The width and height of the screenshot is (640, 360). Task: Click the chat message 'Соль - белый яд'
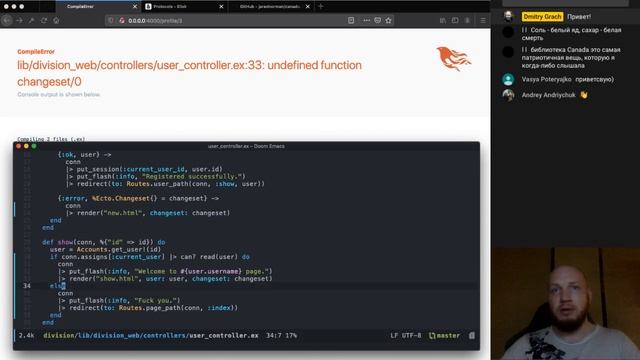pyautogui.click(x=571, y=34)
